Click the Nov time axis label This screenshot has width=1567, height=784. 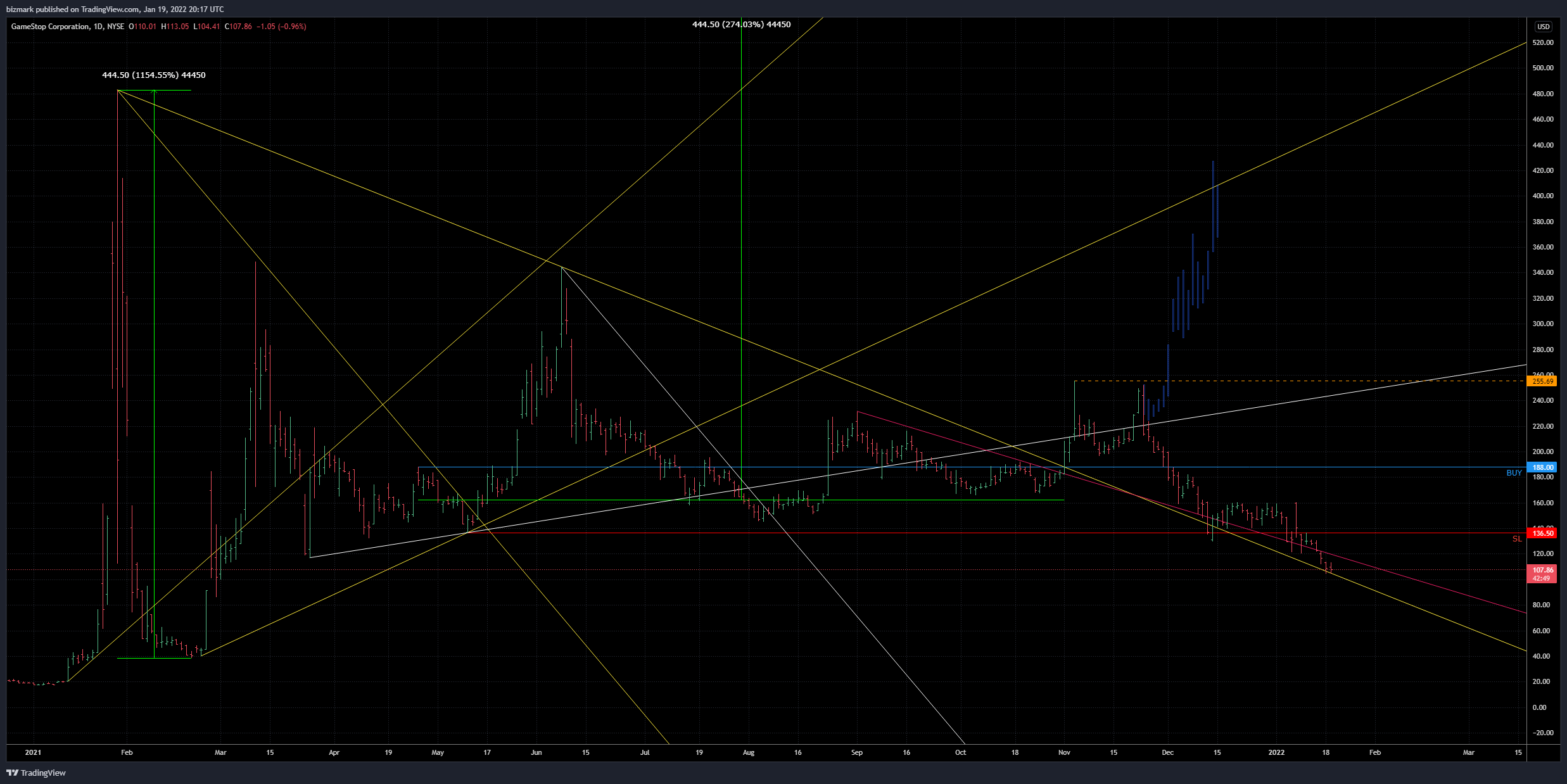click(x=1064, y=752)
